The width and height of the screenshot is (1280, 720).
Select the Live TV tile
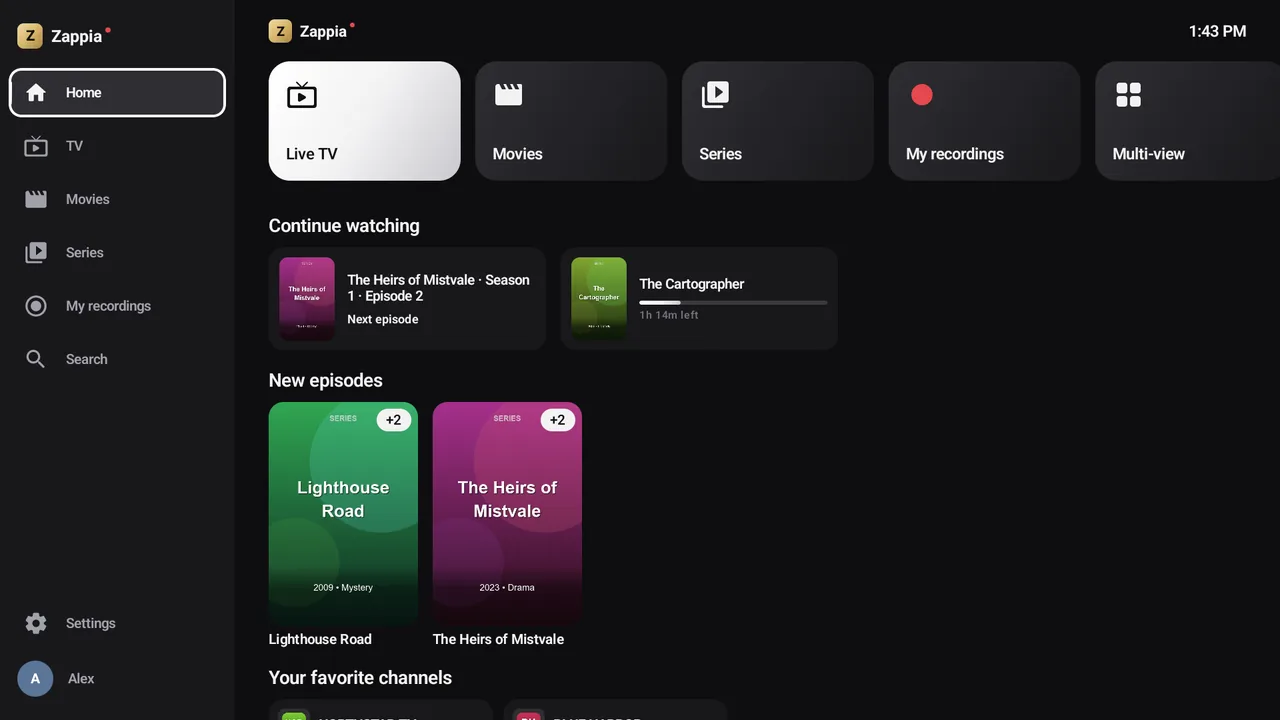(x=365, y=121)
